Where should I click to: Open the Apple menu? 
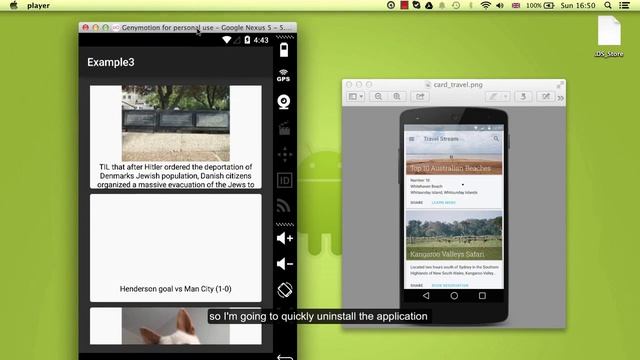[13, 5]
